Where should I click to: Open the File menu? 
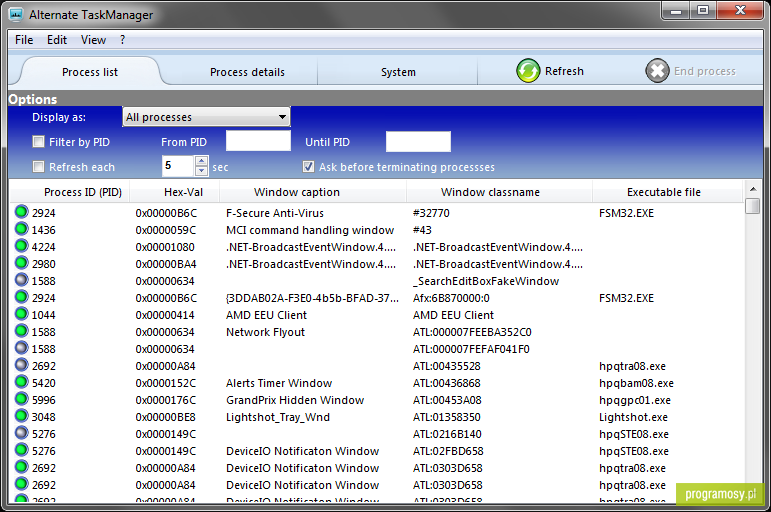[x=24, y=40]
